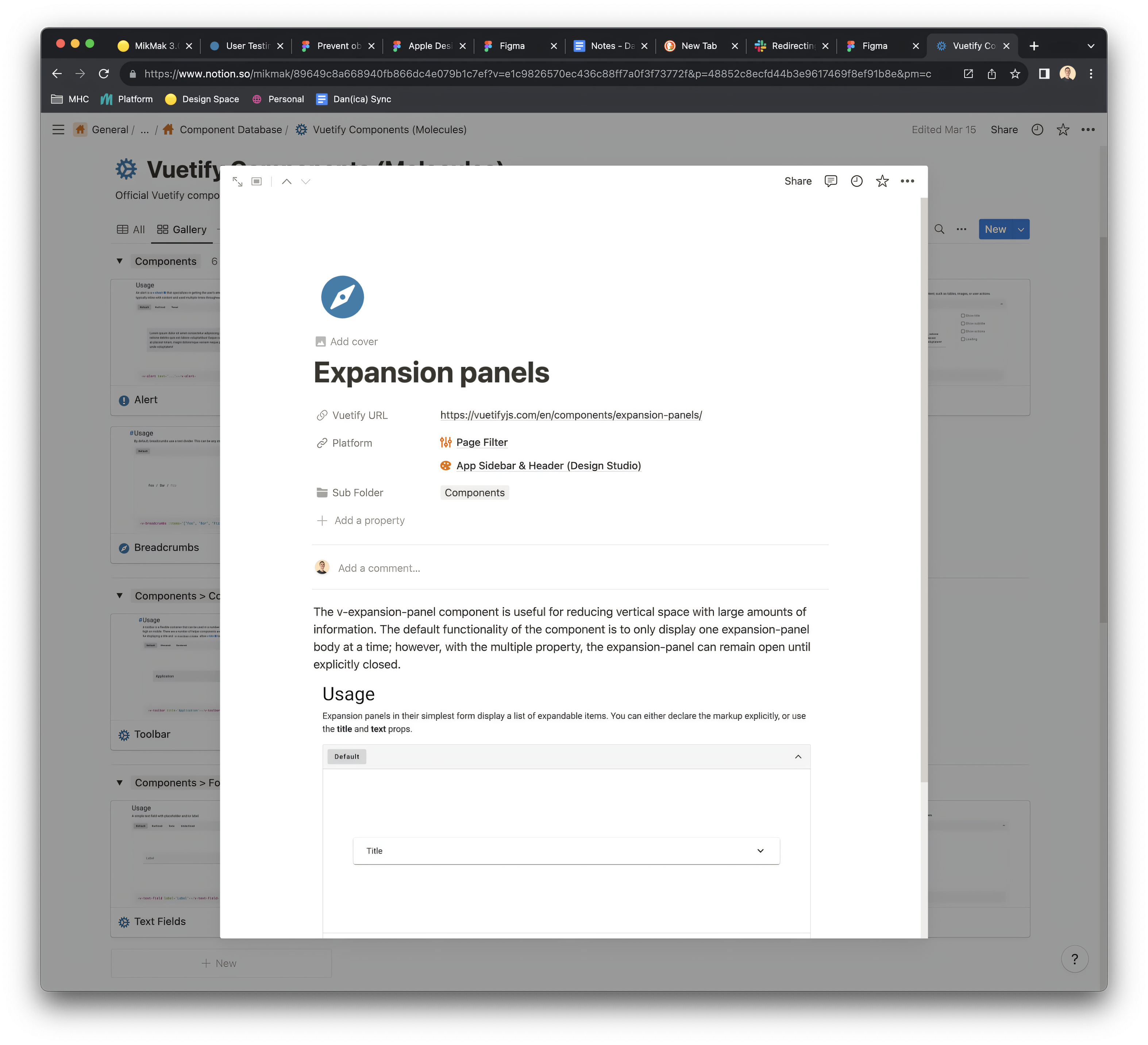Expand the page to full screen

[238, 181]
